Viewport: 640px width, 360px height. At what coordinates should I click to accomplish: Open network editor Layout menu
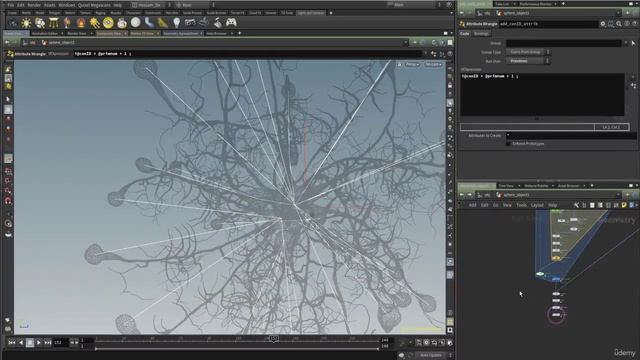click(537, 205)
